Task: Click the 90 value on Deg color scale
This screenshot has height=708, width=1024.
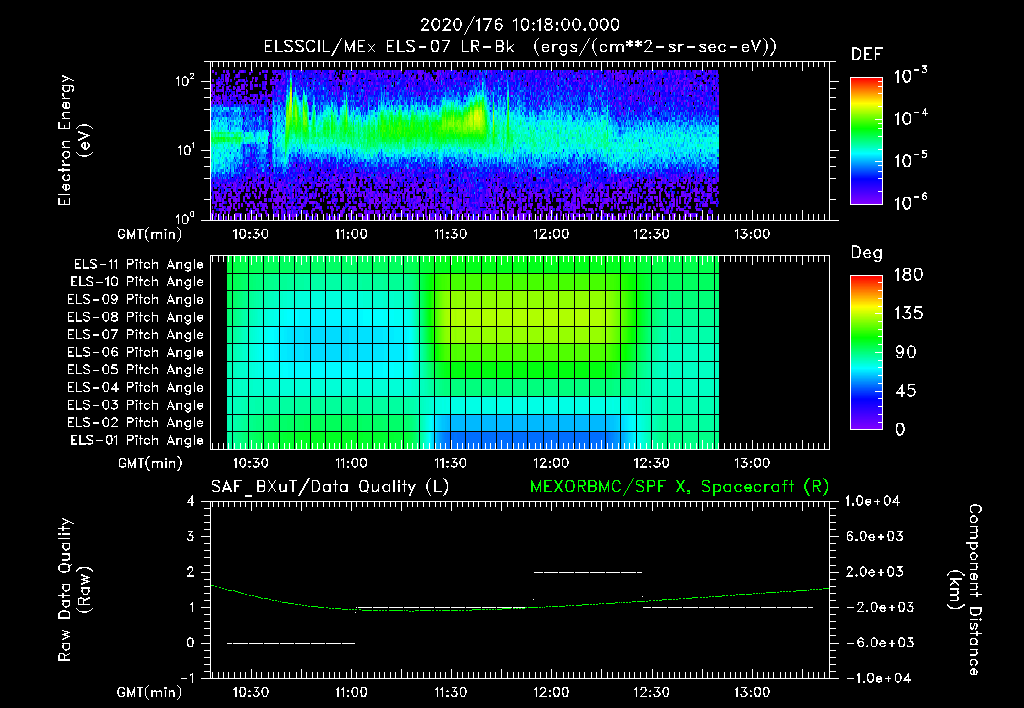Action: pyautogui.click(x=906, y=352)
